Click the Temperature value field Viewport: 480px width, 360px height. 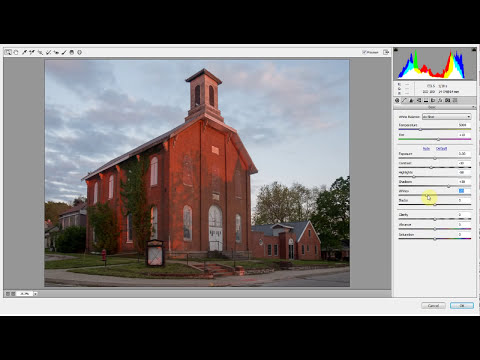[x=463, y=125]
